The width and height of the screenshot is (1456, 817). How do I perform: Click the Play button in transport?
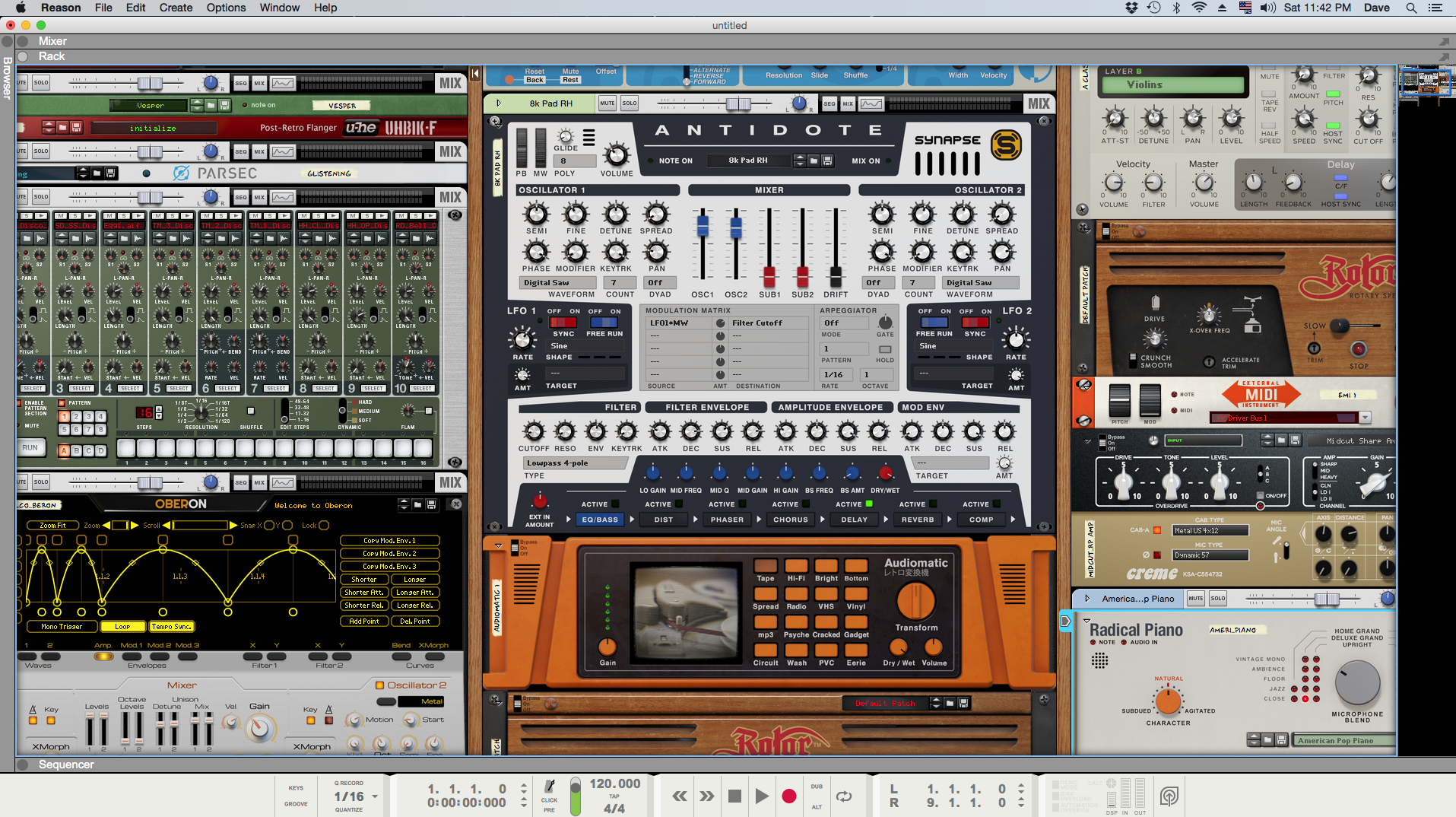click(x=761, y=796)
